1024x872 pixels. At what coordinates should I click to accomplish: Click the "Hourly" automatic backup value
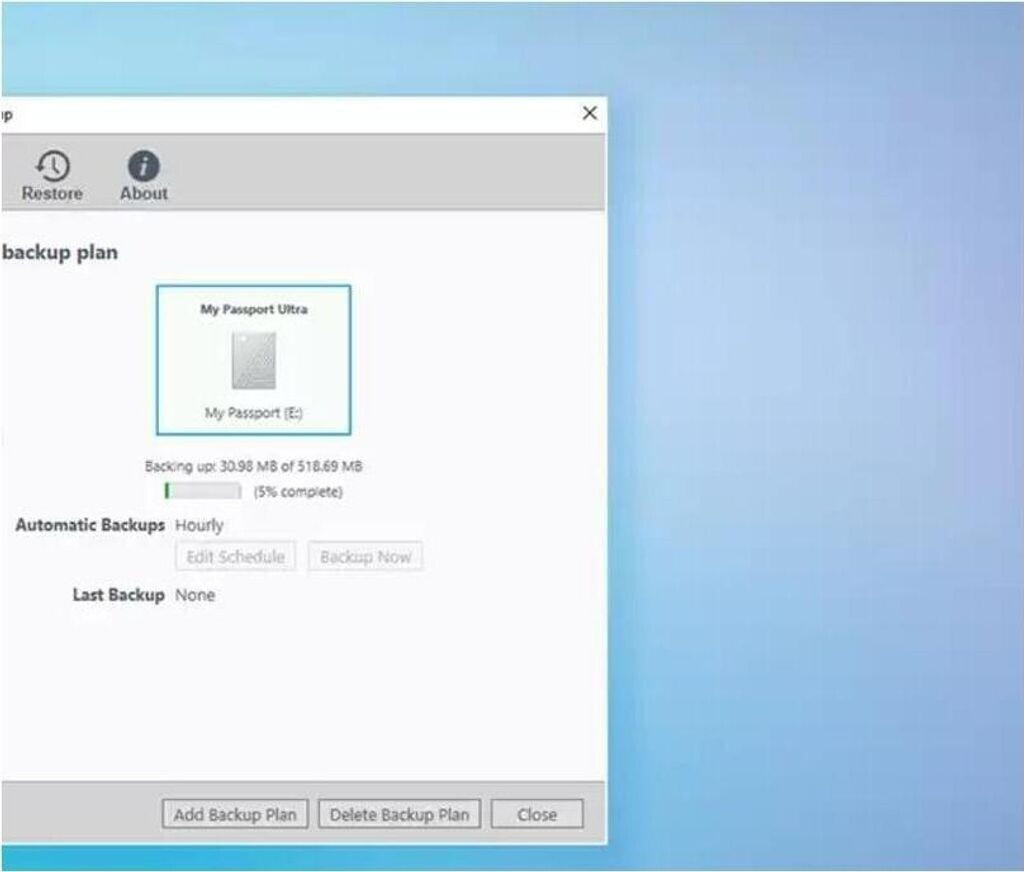pos(199,525)
